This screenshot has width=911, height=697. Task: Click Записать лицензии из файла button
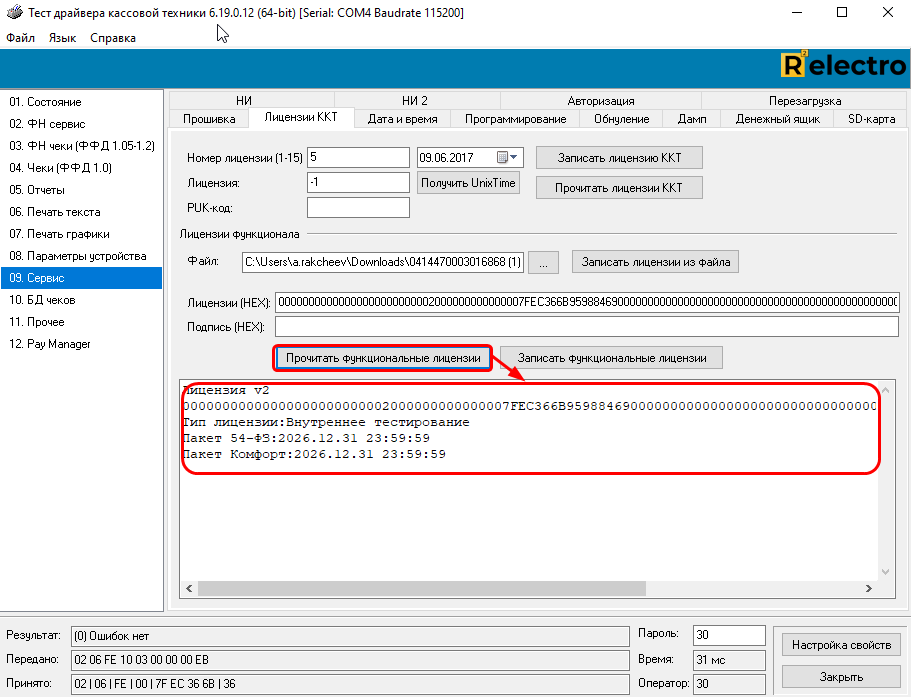click(x=655, y=262)
